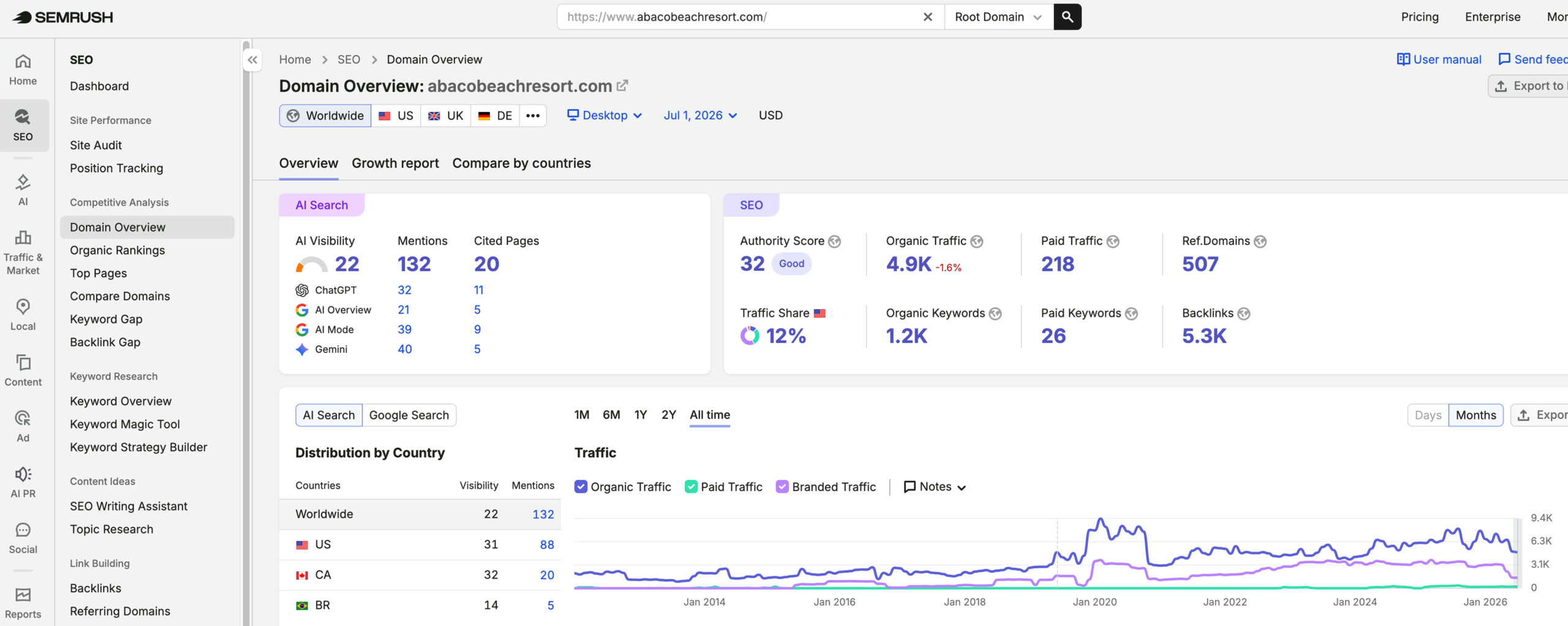Show info for Backlinks
Image resolution: width=1568 pixels, height=626 pixels.
point(1243,314)
